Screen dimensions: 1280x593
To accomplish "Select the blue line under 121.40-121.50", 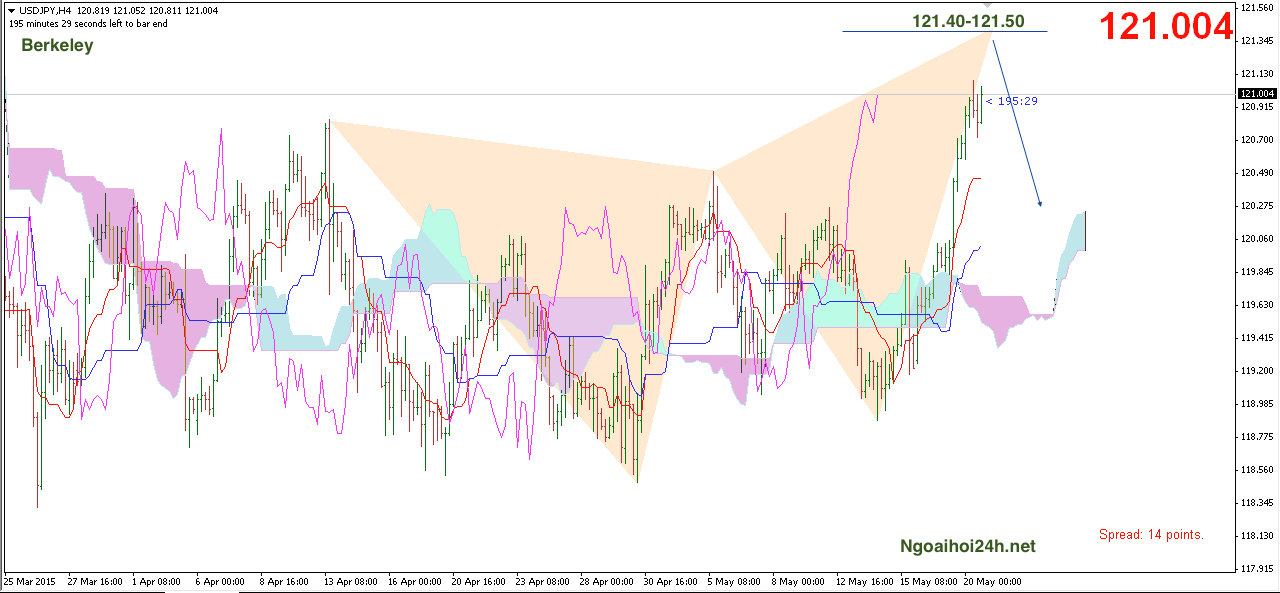I will tap(944, 32).
